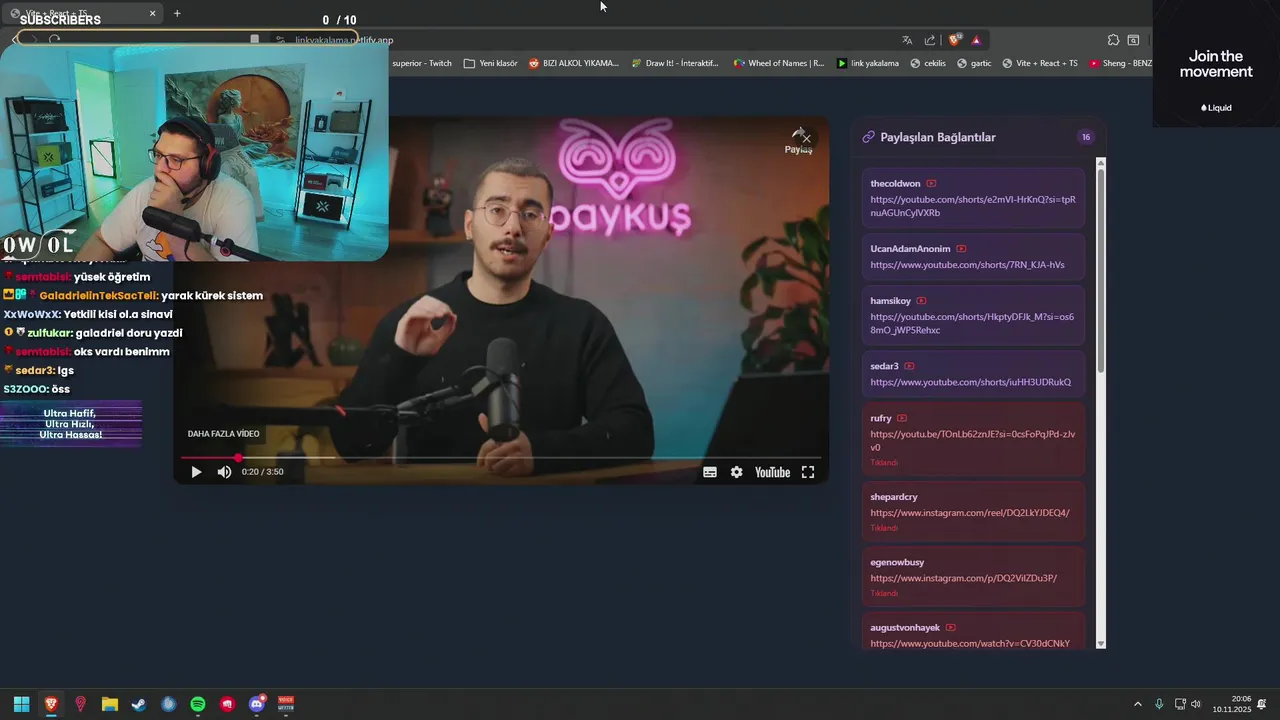Click the DAHA FAZLA VİDEO label
The image size is (1280, 720).
[223, 434]
